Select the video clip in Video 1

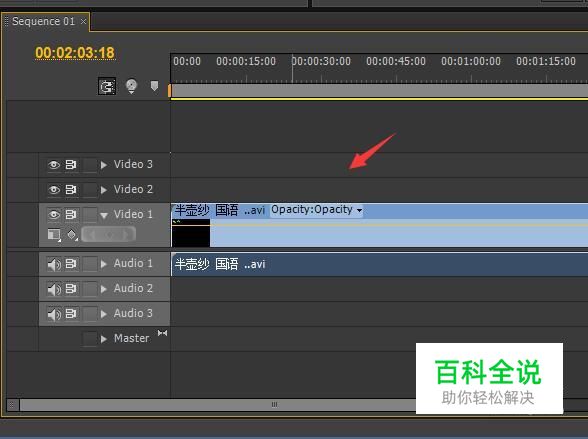pos(380,225)
